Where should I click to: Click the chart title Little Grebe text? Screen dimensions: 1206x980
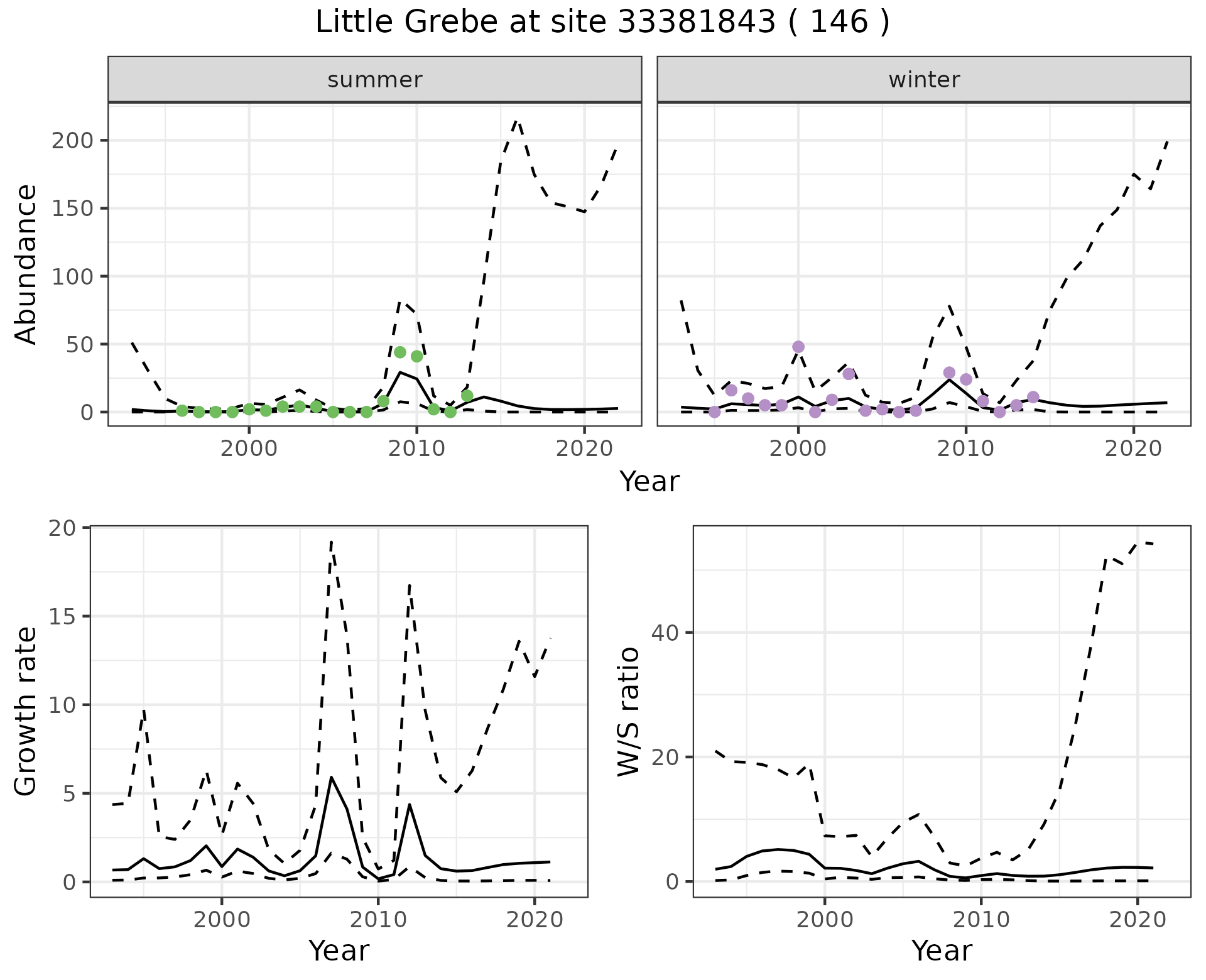coord(602,23)
